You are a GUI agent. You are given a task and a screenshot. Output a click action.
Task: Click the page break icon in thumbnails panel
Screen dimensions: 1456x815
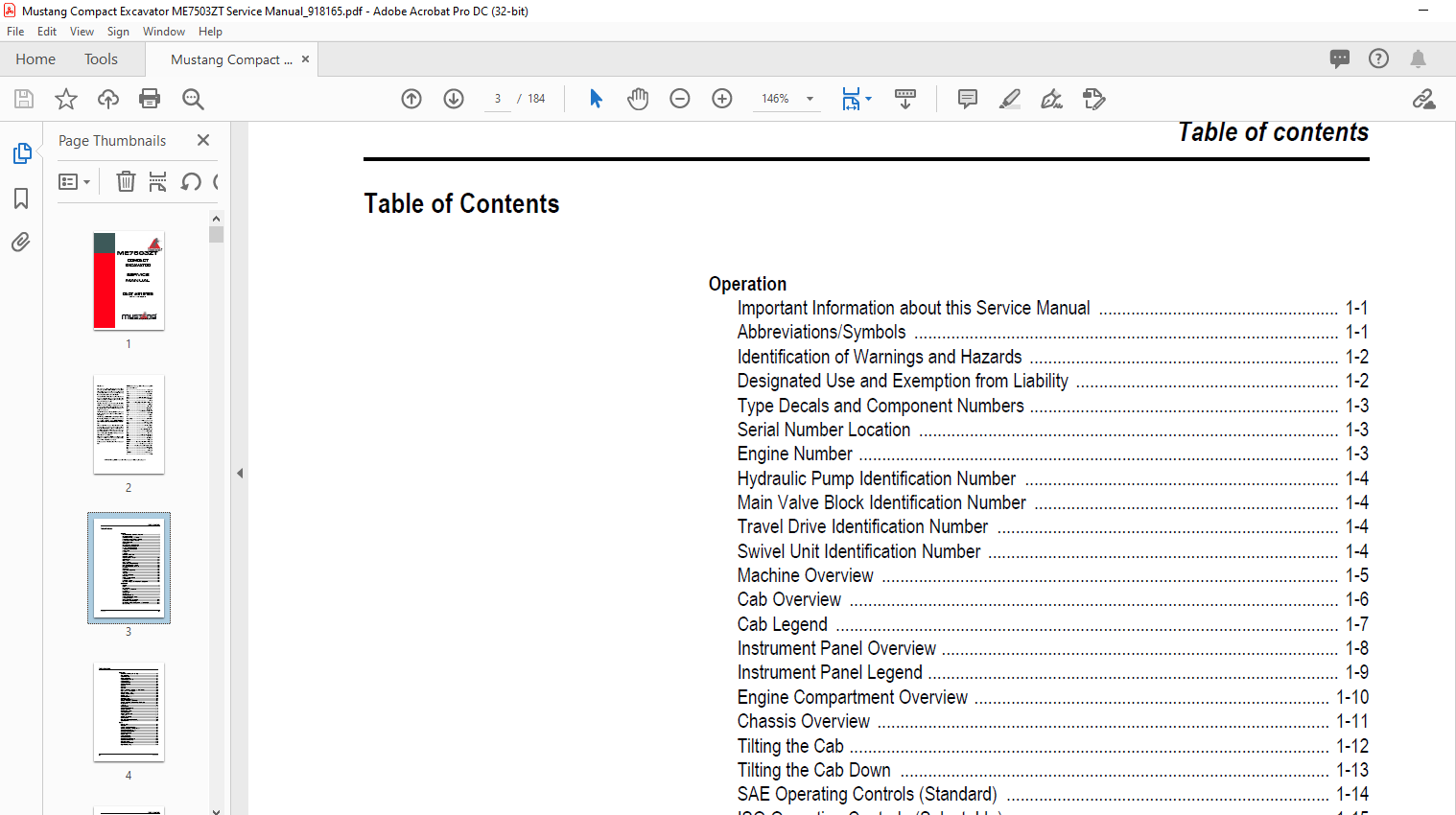pos(158,181)
